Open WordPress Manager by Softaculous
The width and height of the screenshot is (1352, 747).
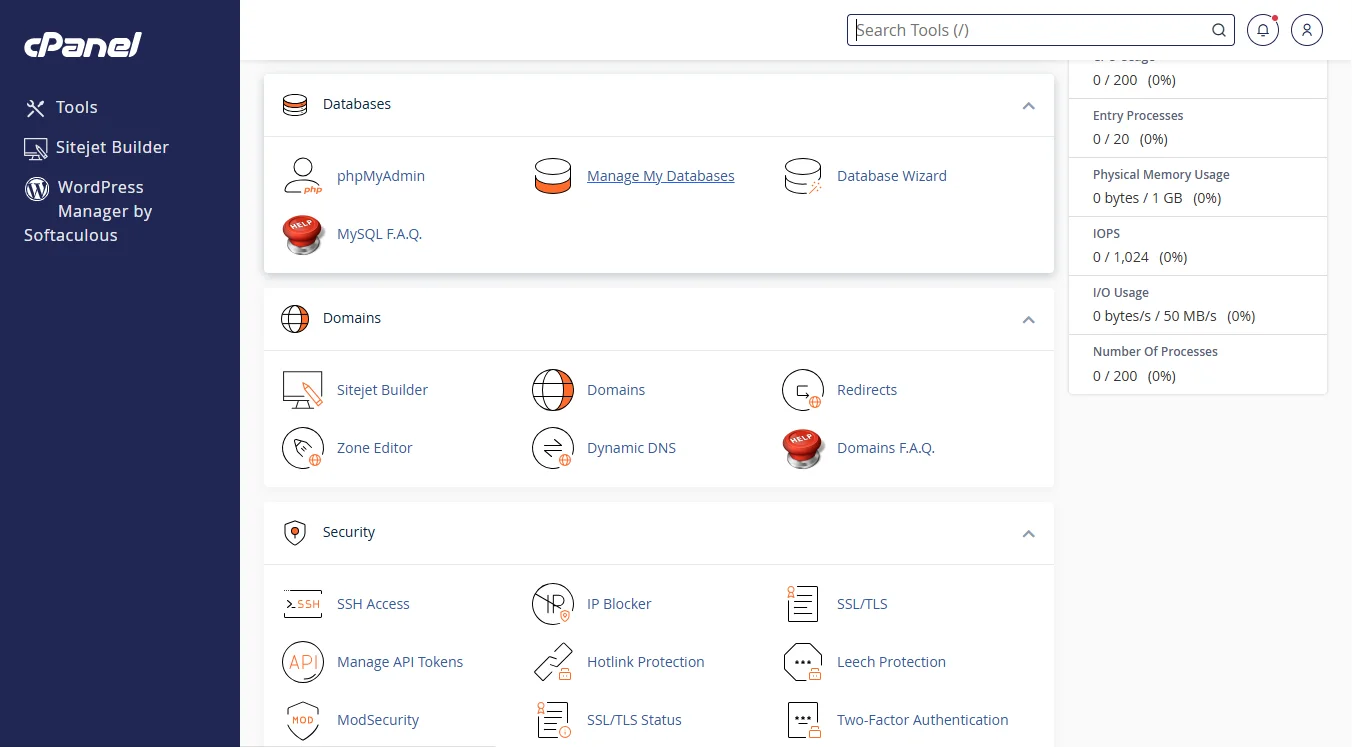coord(88,211)
